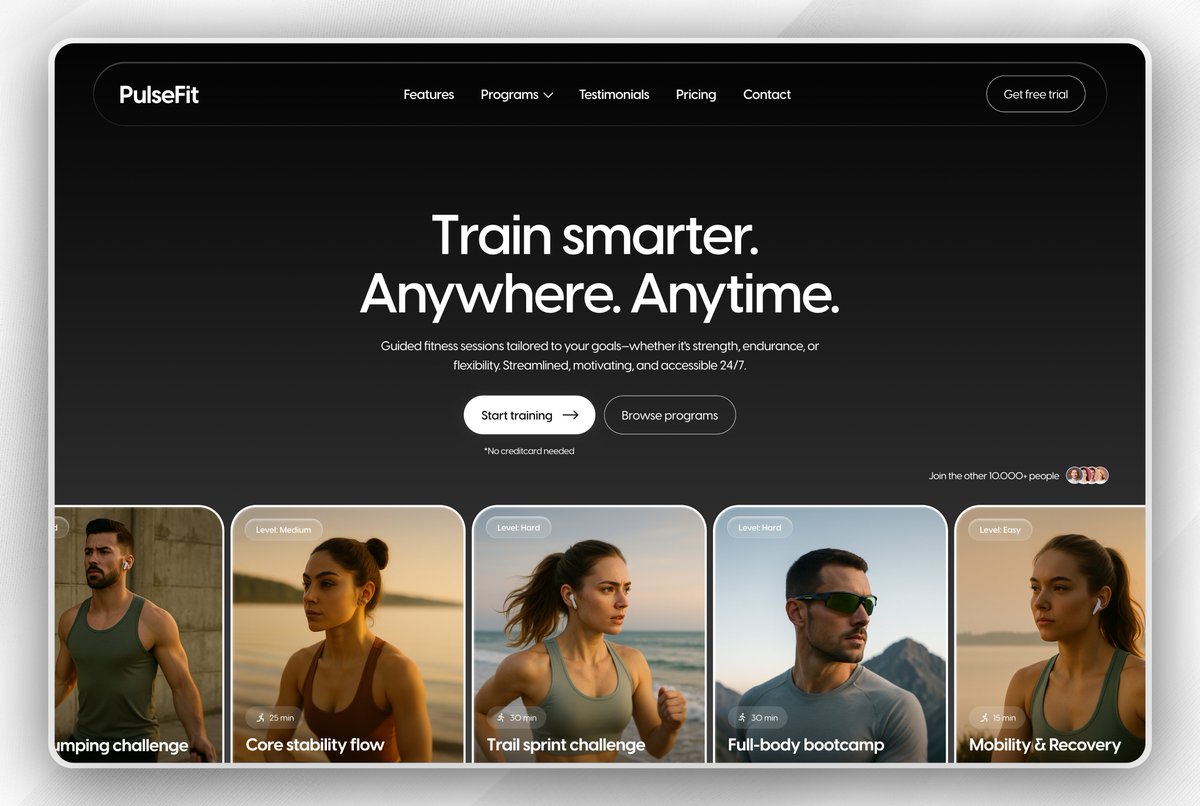The image size is (1200, 806).
Task: Open the Trail sprint challenge card
Action: (589, 634)
